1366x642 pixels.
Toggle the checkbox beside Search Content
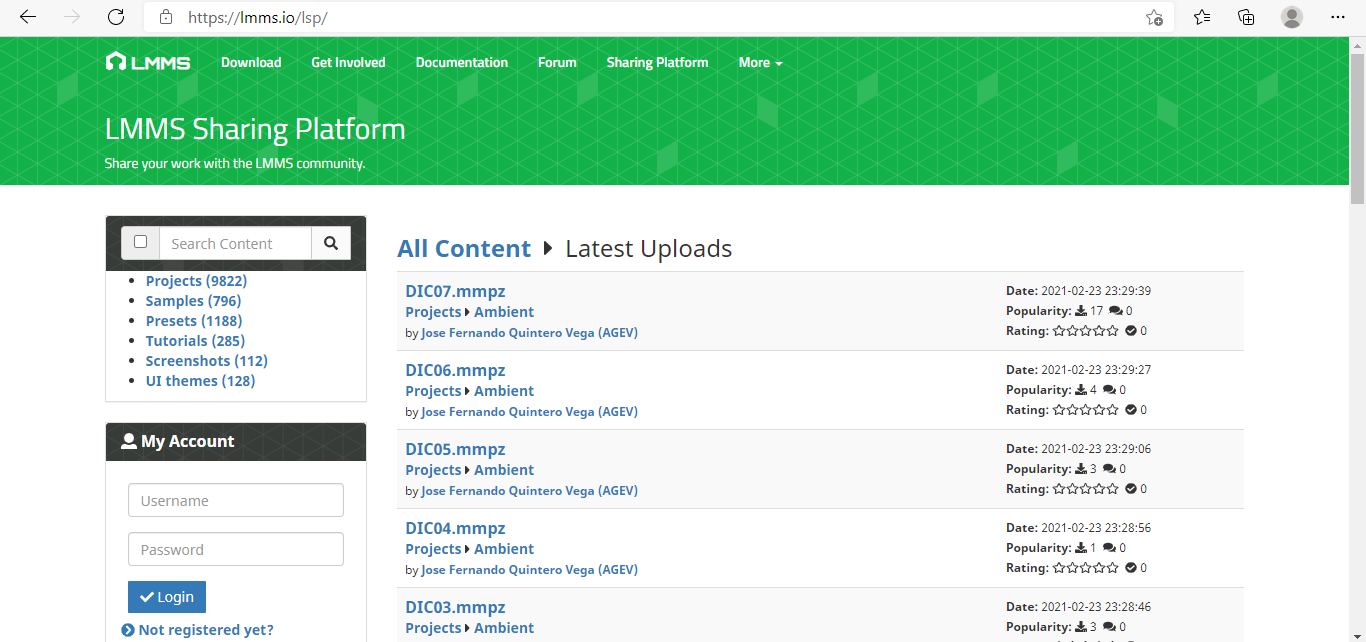pyautogui.click(x=140, y=242)
